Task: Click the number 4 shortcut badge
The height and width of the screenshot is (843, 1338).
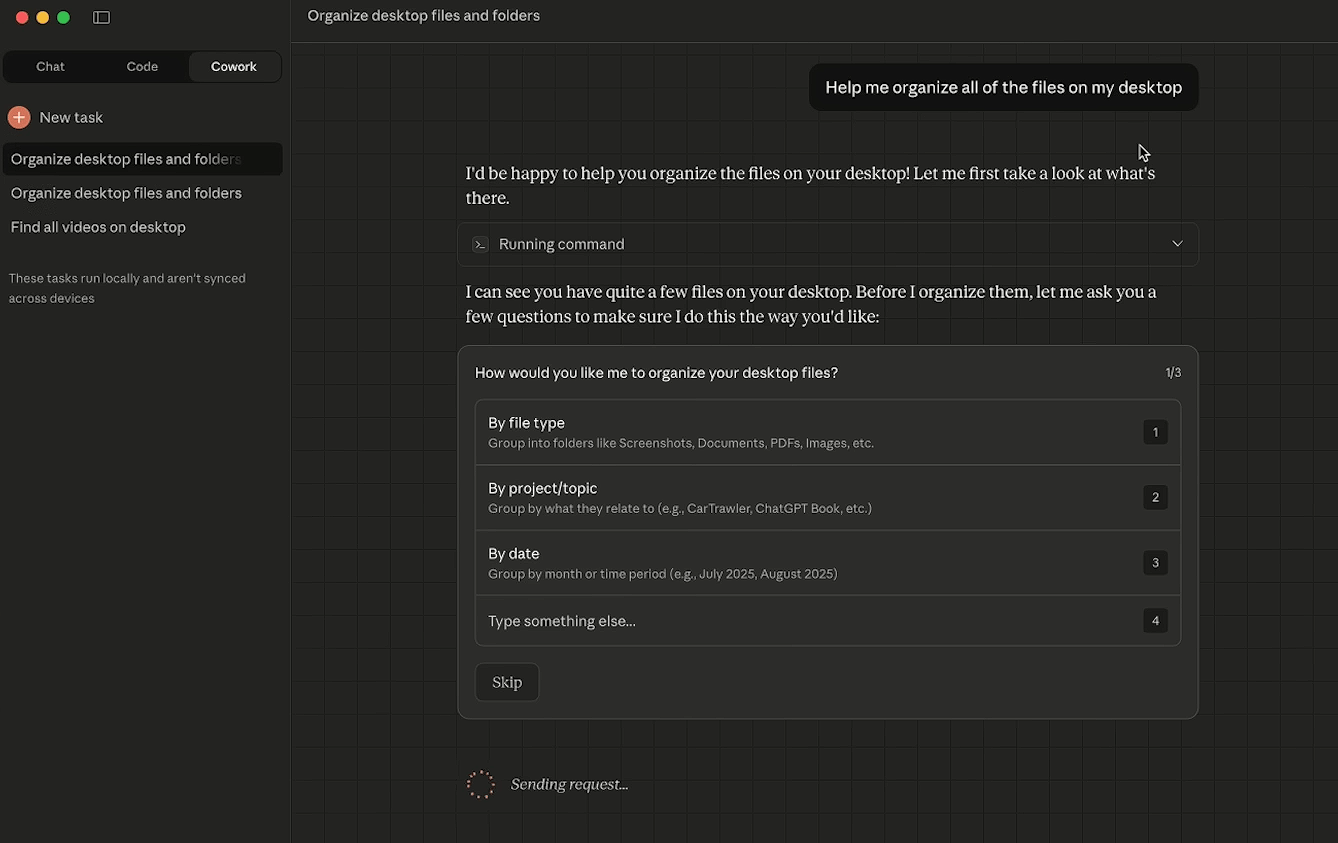Action: 1155,621
